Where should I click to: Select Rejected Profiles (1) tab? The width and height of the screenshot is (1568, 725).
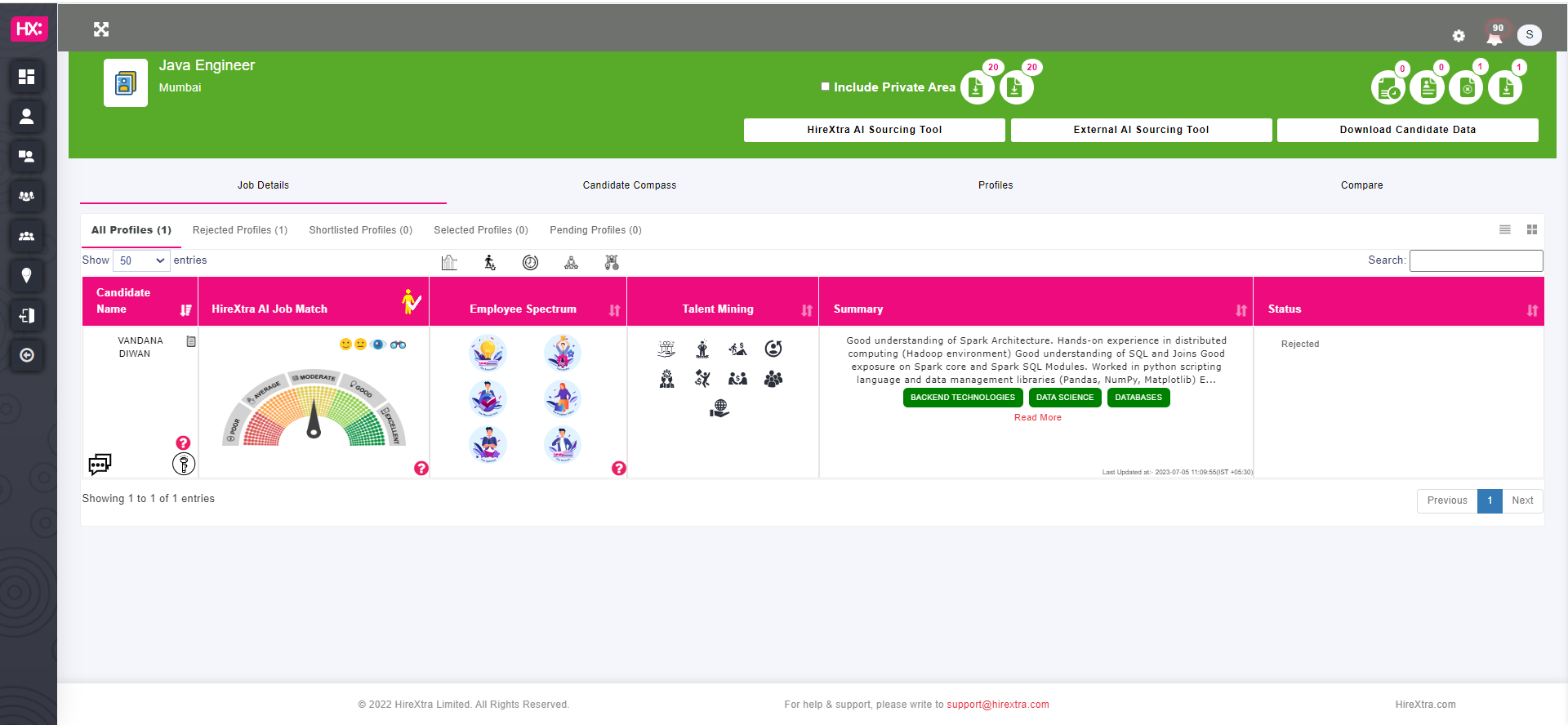240,230
